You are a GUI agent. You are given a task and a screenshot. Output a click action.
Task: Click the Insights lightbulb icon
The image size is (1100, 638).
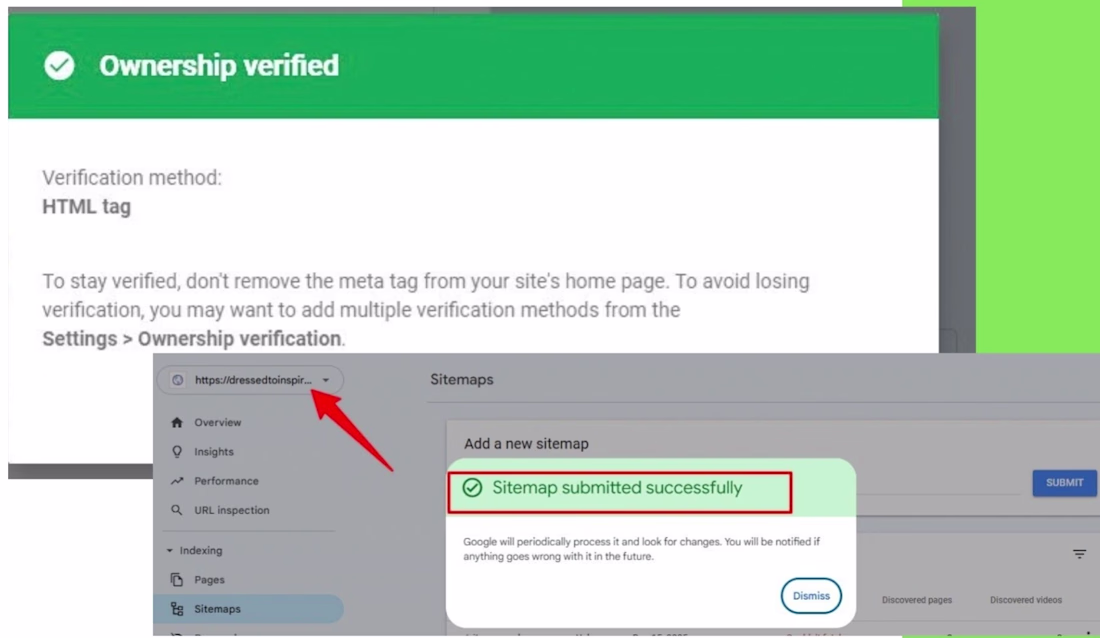click(177, 451)
